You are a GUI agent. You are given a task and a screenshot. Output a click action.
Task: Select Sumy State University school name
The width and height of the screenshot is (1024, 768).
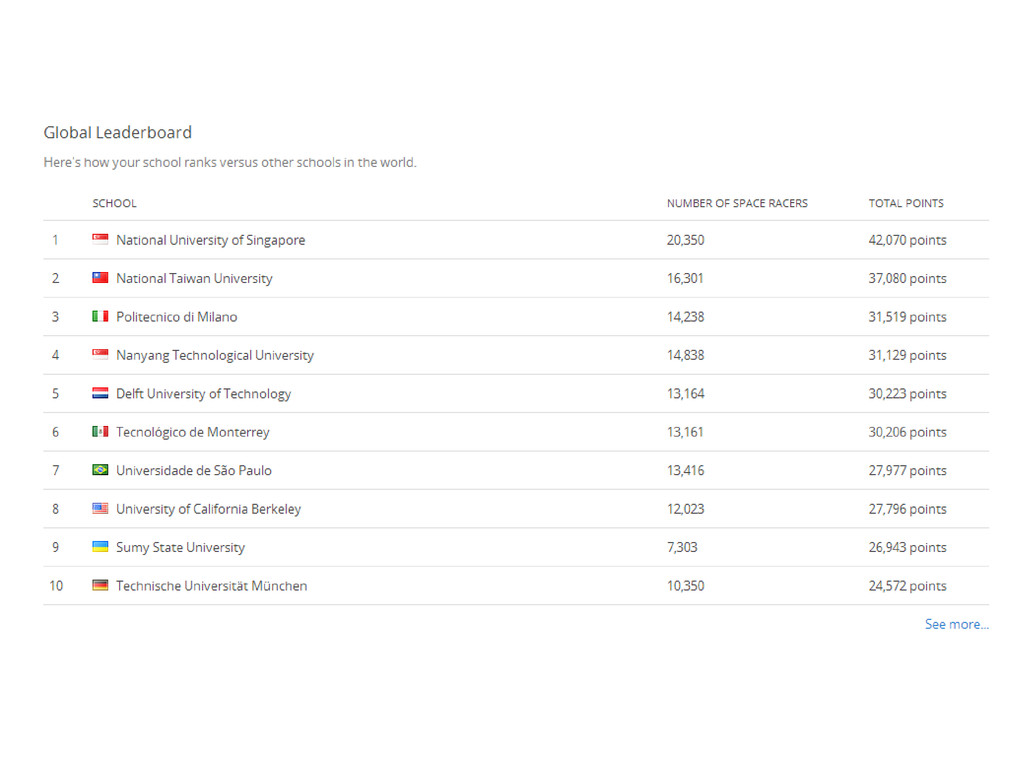[x=180, y=548]
